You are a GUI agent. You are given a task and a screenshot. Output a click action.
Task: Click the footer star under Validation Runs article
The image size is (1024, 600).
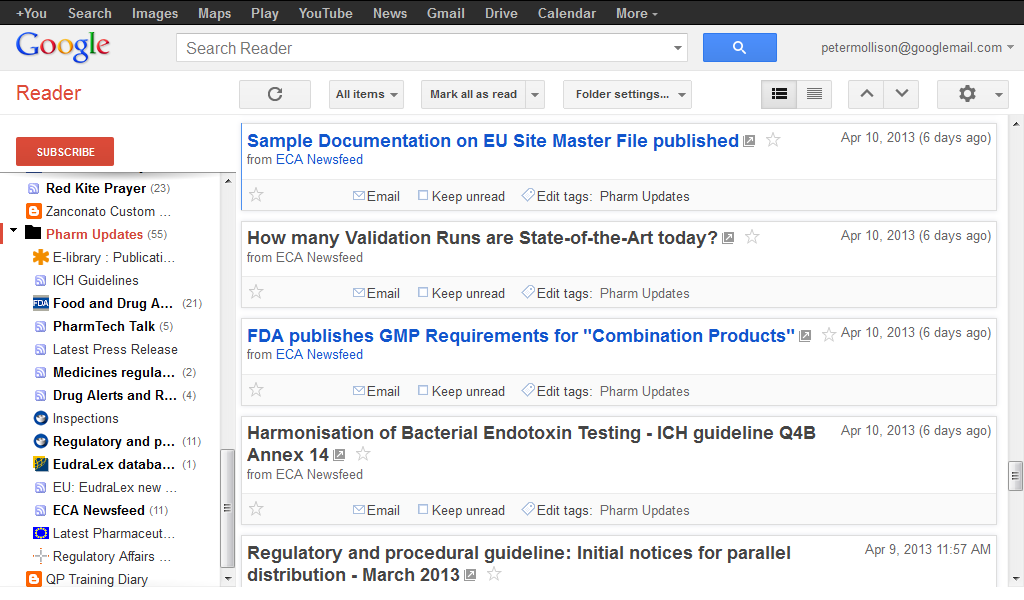(256, 292)
